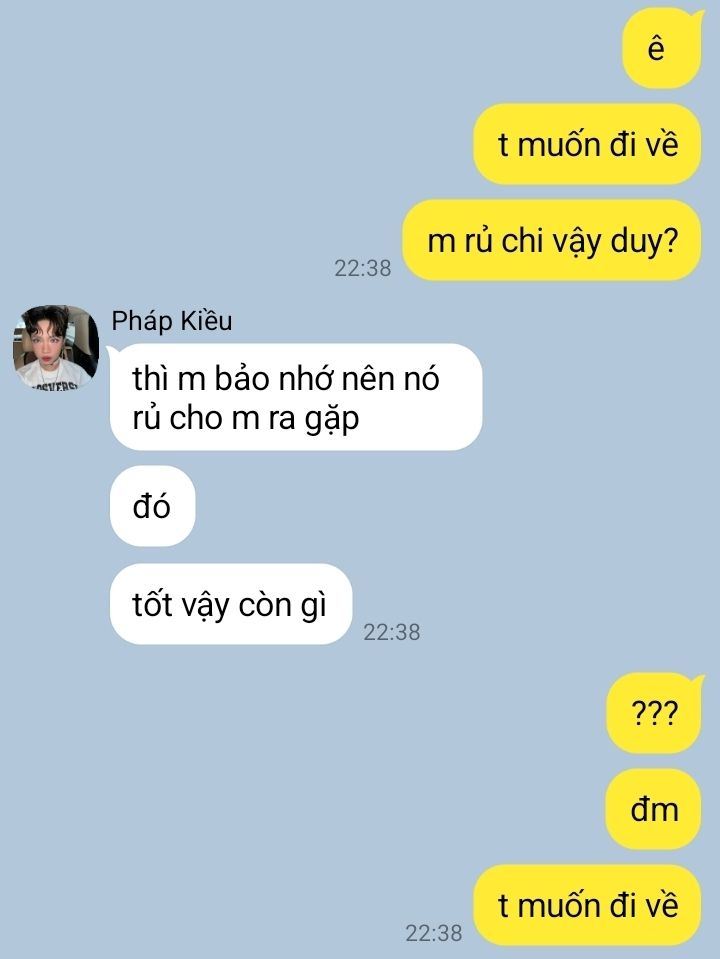Image resolution: width=720 pixels, height=959 pixels.
Task: Tap the sender name Pháp Kiều
Action: [172, 321]
